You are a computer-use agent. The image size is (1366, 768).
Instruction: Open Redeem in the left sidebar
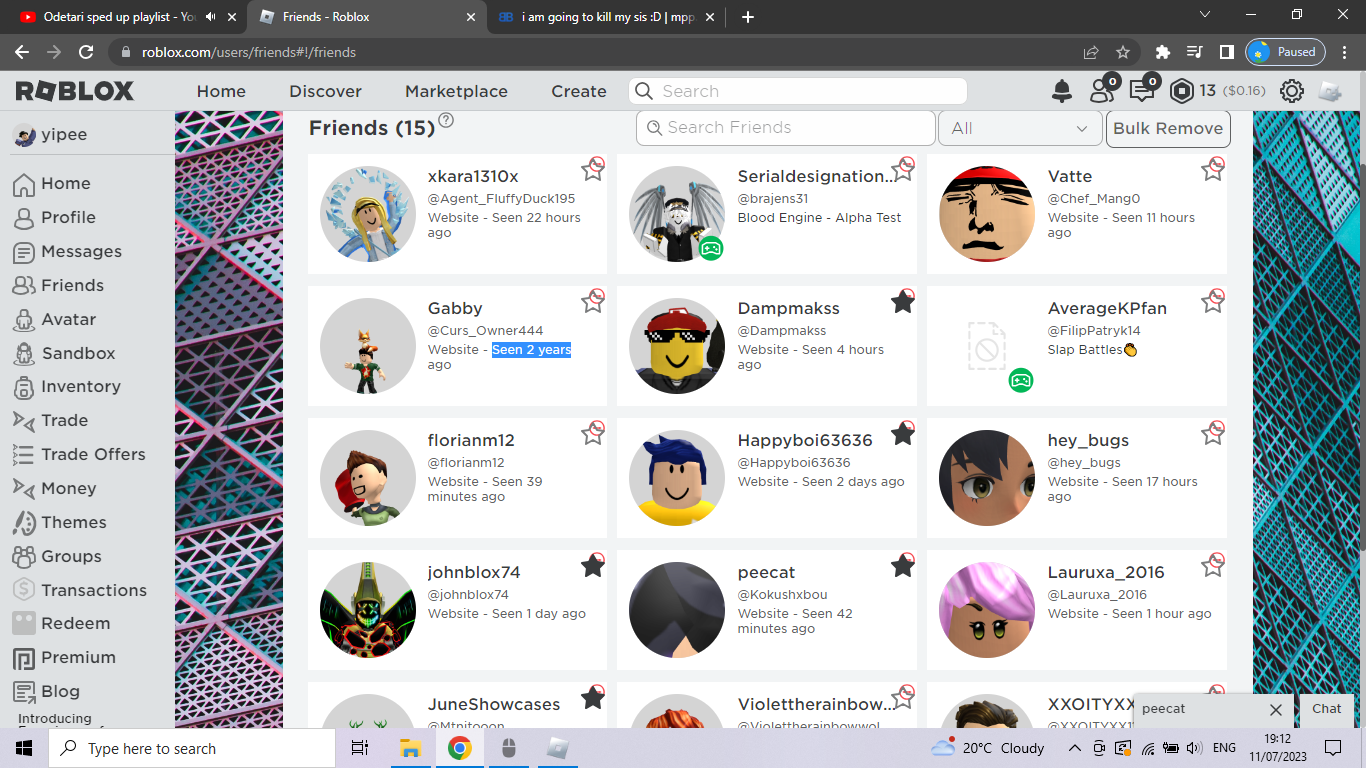(x=75, y=623)
